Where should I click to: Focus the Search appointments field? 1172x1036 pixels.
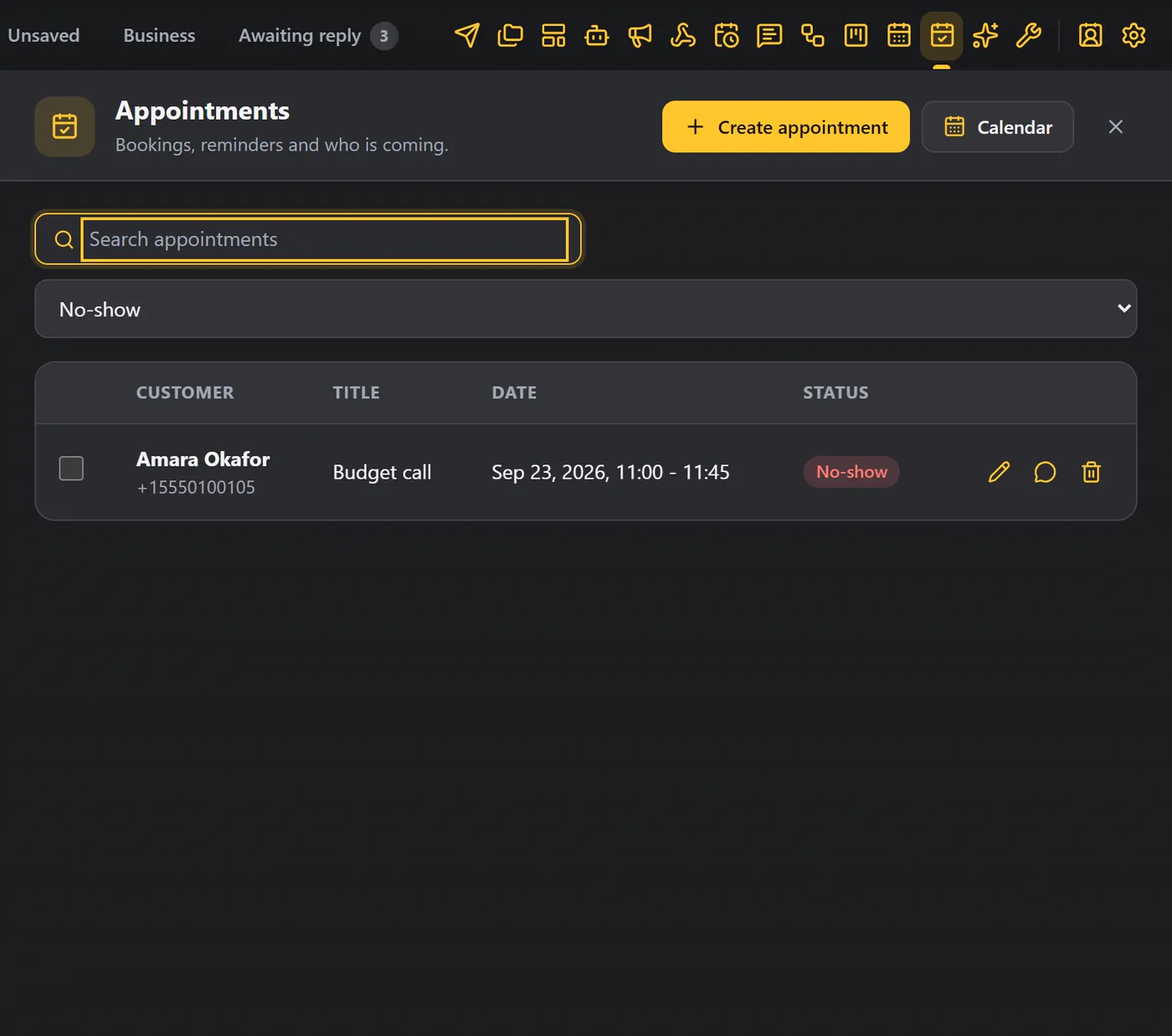pos(325,239)
